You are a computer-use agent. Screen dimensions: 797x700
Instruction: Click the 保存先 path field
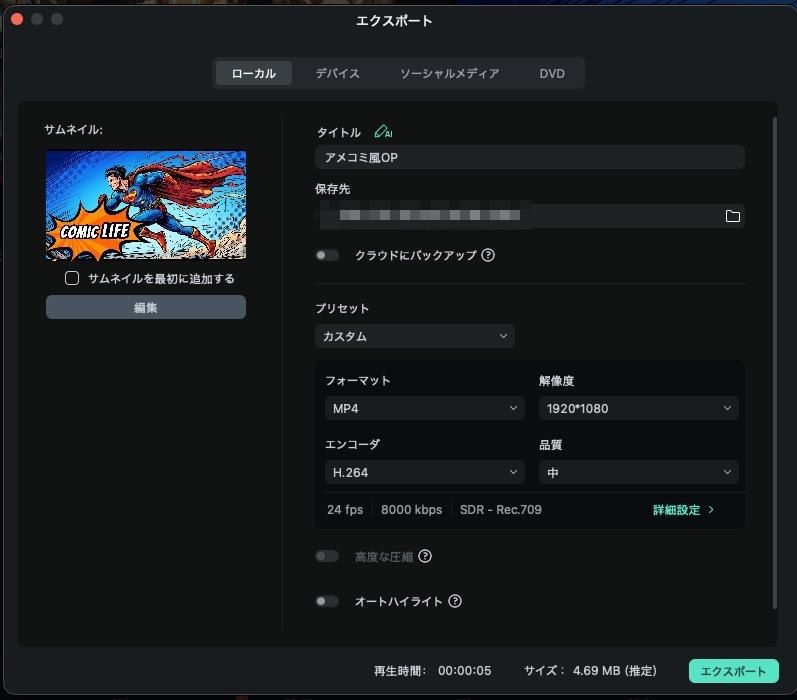click(x=530, y=216)
